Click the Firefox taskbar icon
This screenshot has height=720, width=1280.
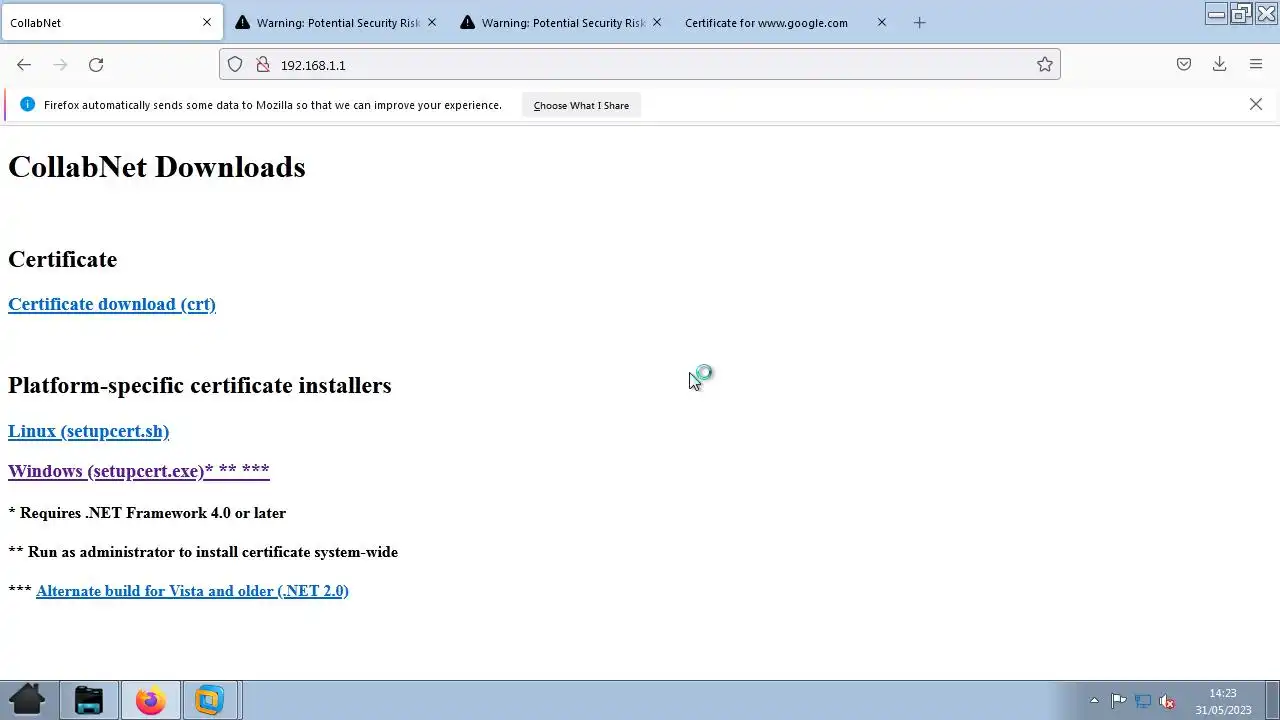click(x=150, y=700)
